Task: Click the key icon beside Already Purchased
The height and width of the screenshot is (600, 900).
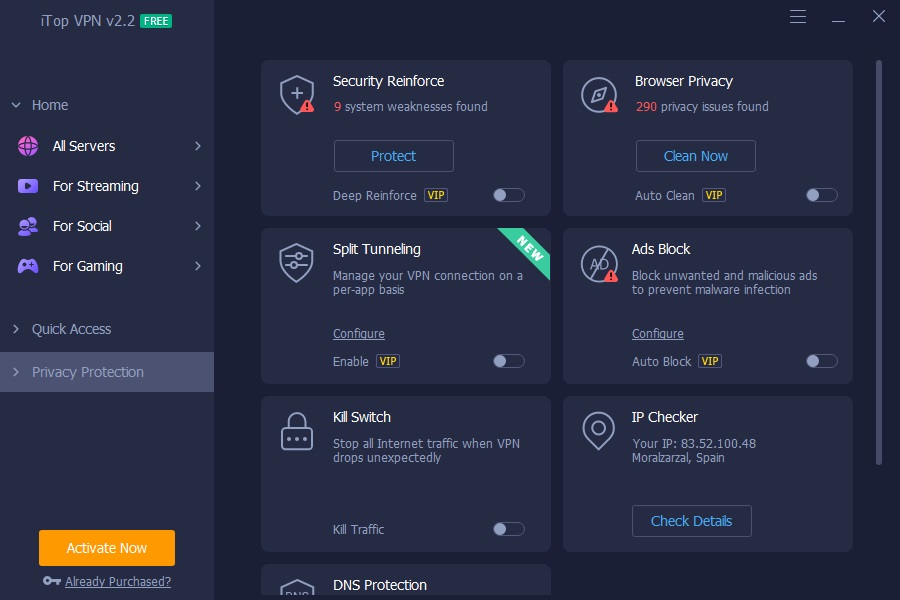Action: tap(52, 581)
